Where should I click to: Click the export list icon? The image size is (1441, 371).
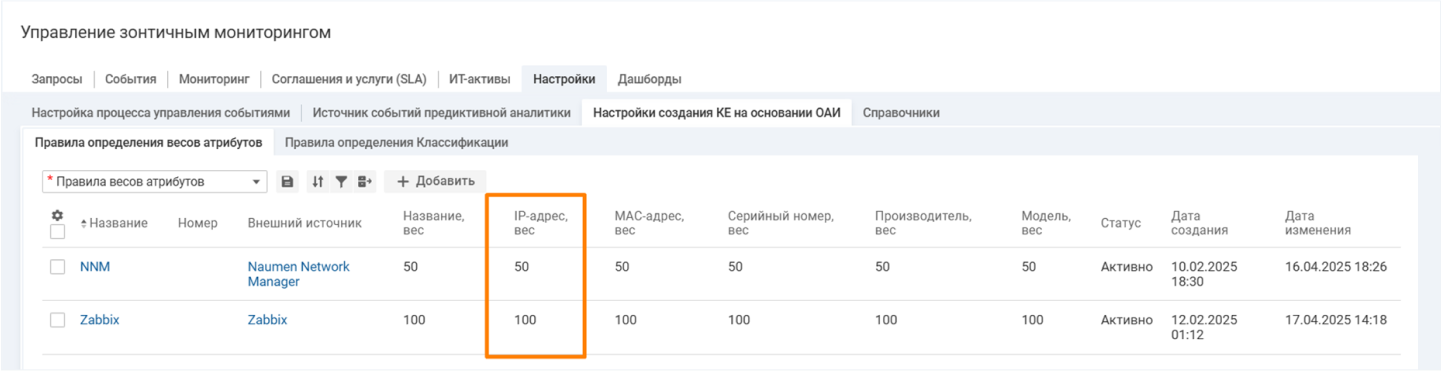pyautogui.click(x=364, y=182)
